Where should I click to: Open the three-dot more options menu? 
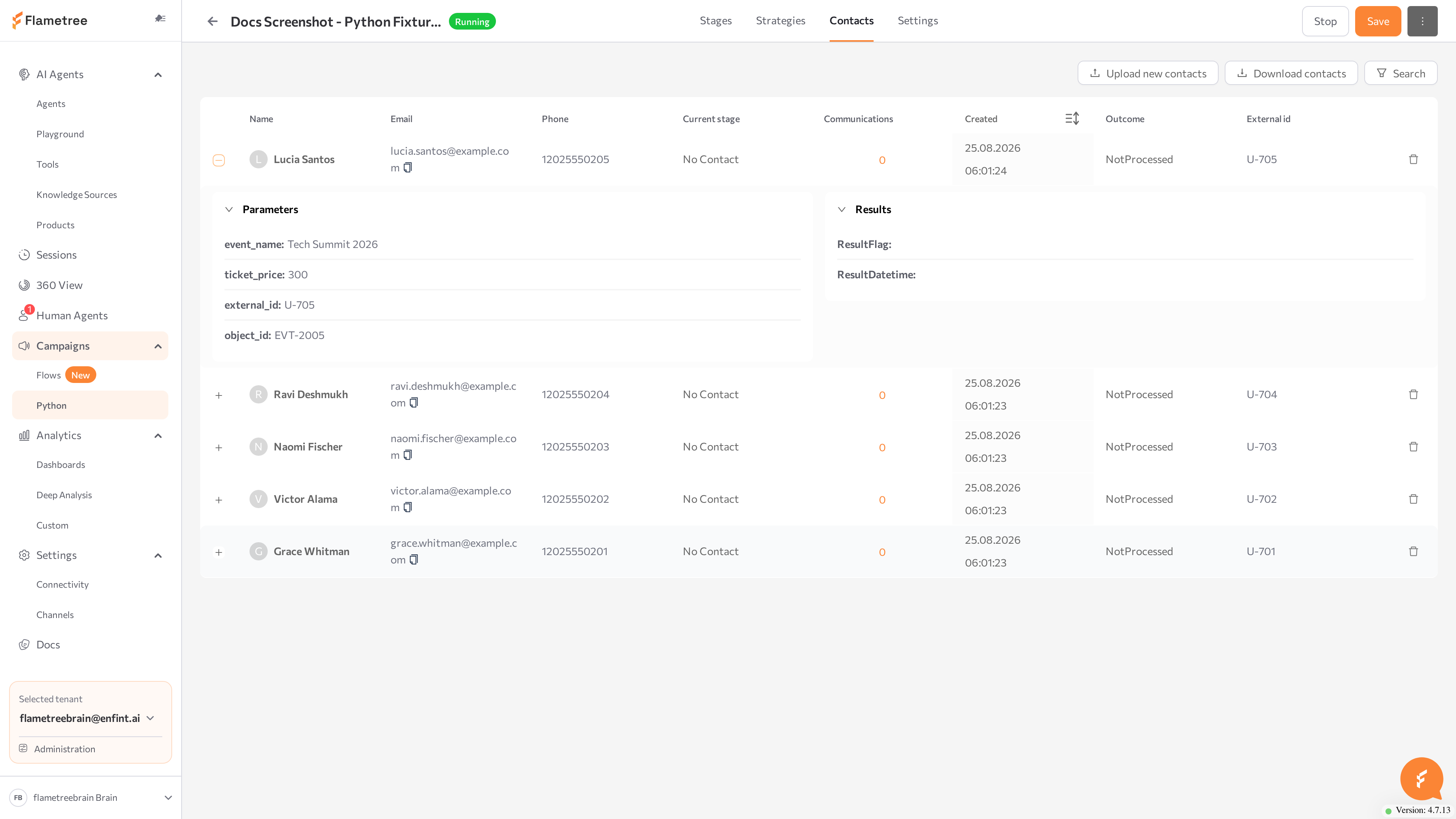coord(1422,22)
